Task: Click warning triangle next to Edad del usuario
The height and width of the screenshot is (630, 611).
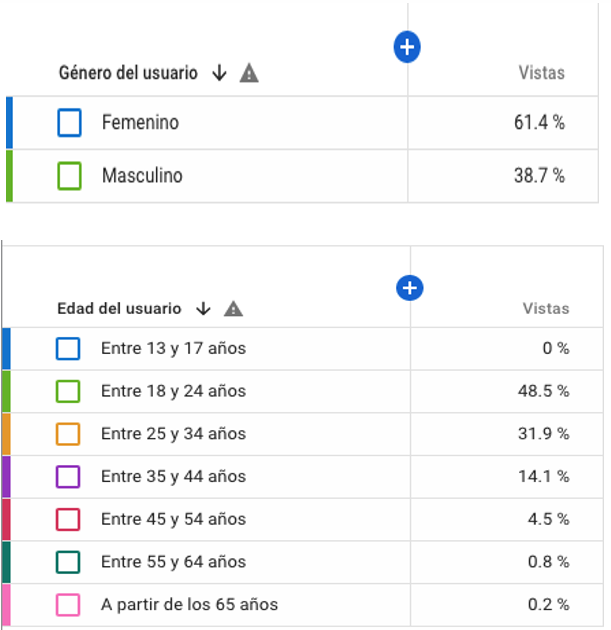Action: (233, 309)
